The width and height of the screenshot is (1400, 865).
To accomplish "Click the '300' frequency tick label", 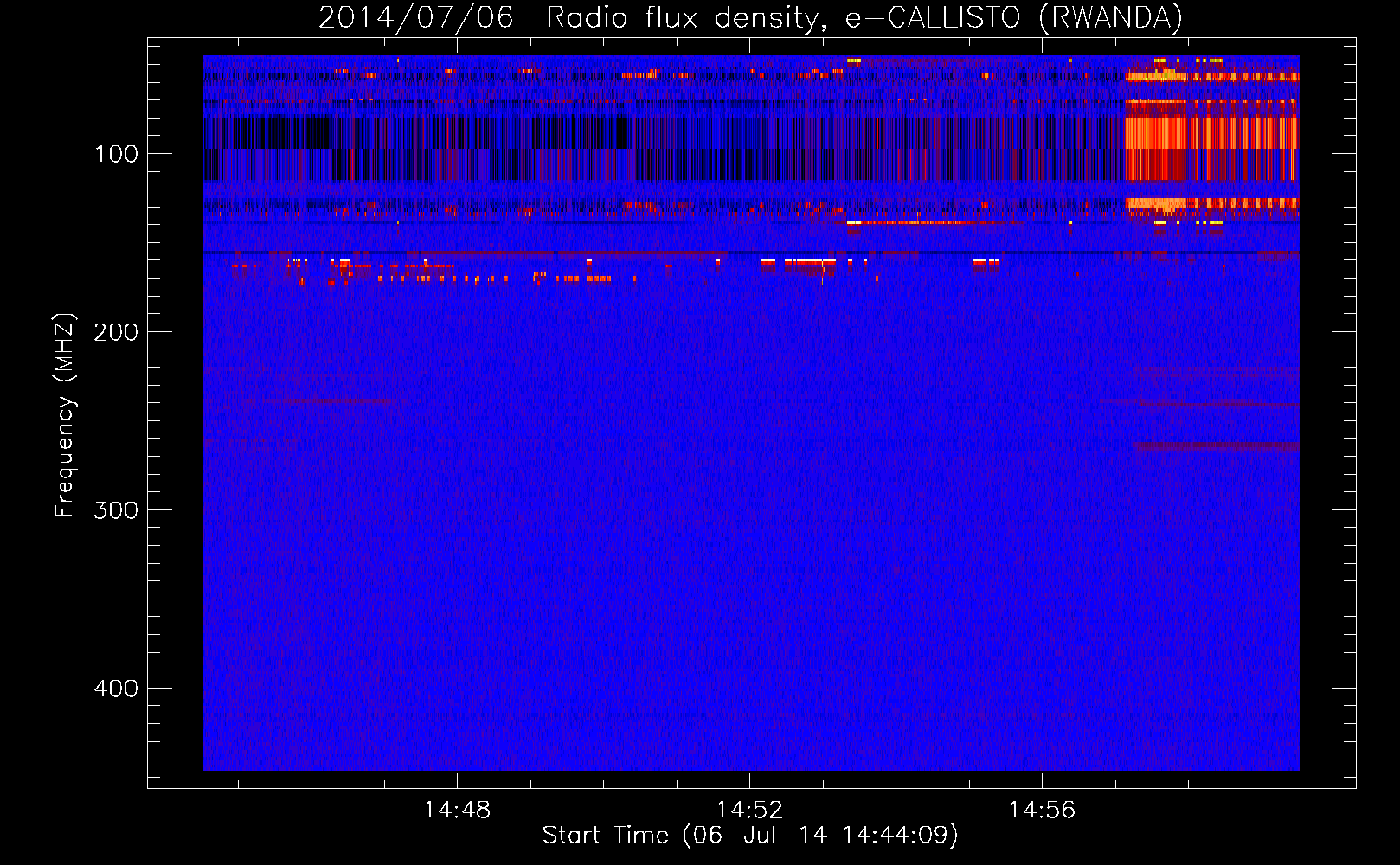I will coord(116,510).
